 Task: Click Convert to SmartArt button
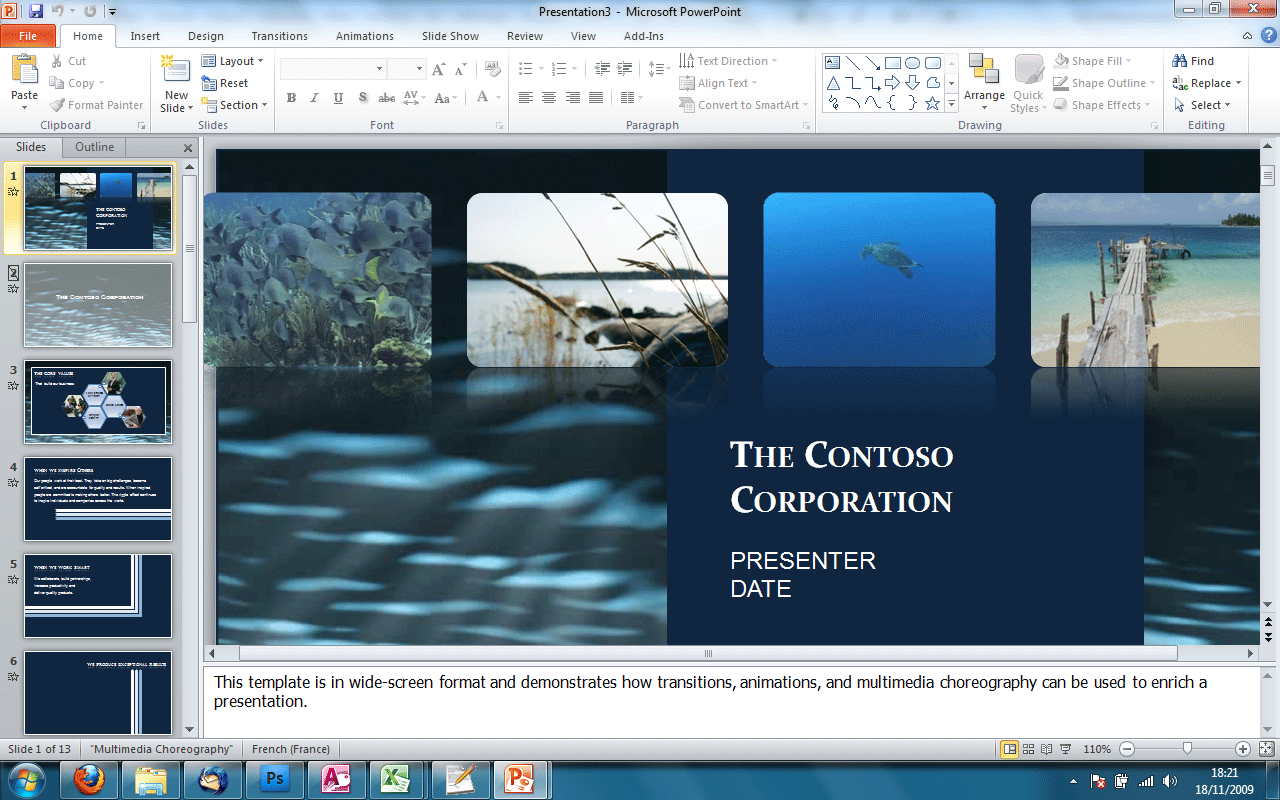pos(745,105)
